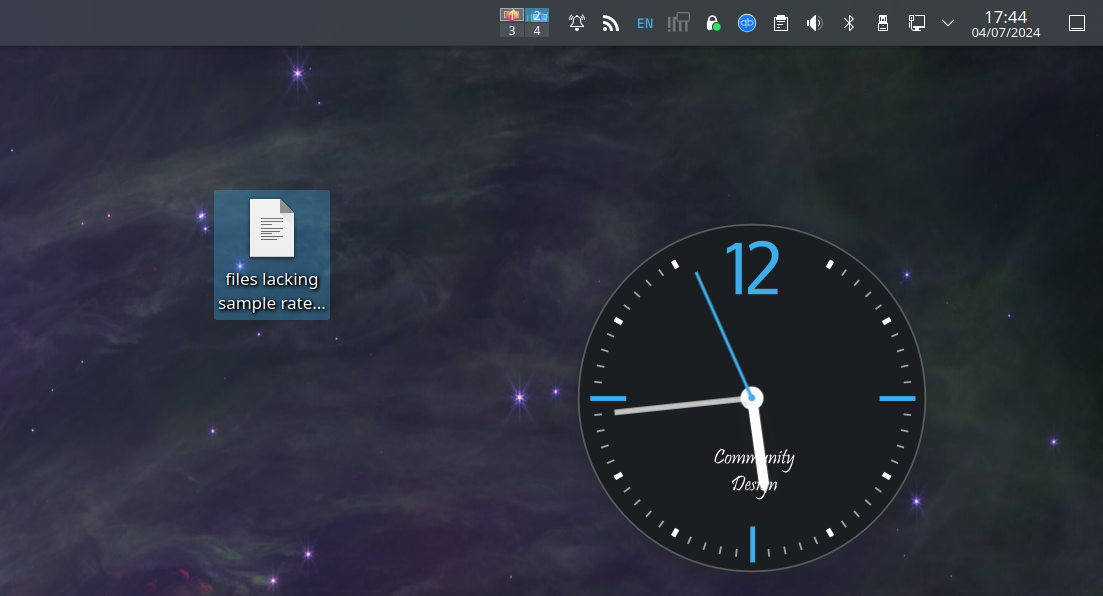Open the notifications bell in the tray
1103x596 pixels.
click(577, 22)
